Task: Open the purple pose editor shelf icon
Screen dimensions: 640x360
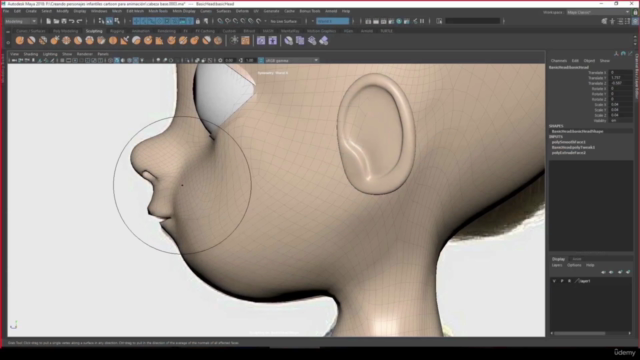Action: click(x=273, y=40)
